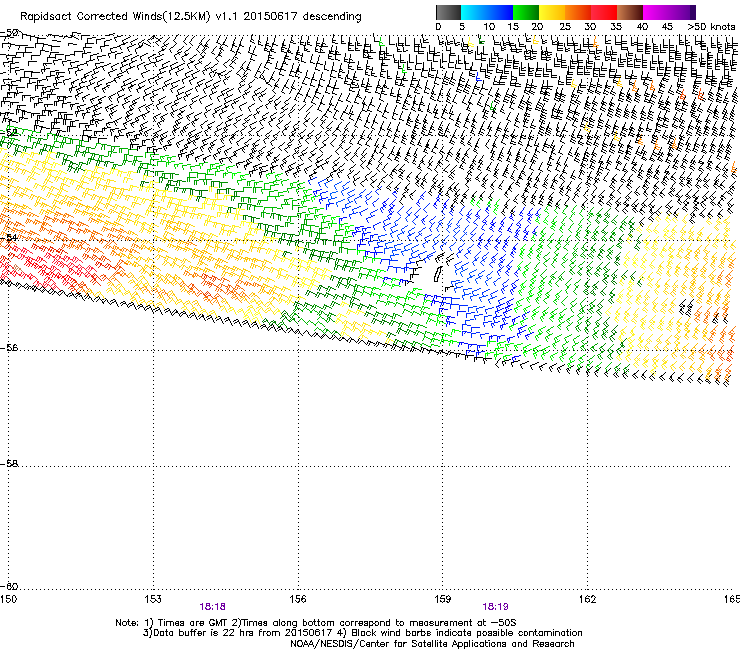The image size is (740, 650).
Task: Click the gray 0-5 knots color swatch
Action: tap(448, 12)
